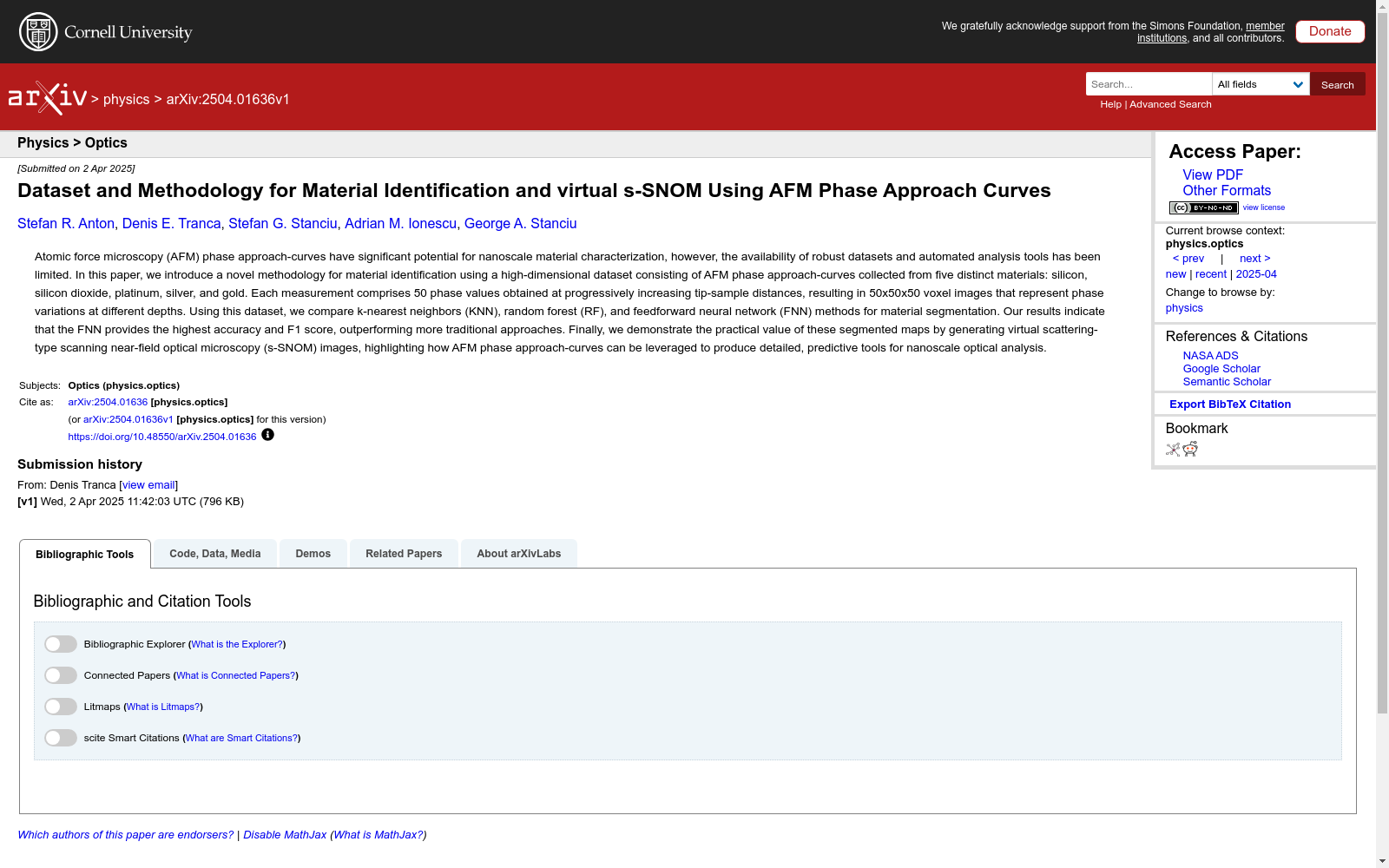This screenshot has height=868, width=1389.
Task: Click Export BibTeX Citation
Action: pyautogui.click(x=1230, y=404)
